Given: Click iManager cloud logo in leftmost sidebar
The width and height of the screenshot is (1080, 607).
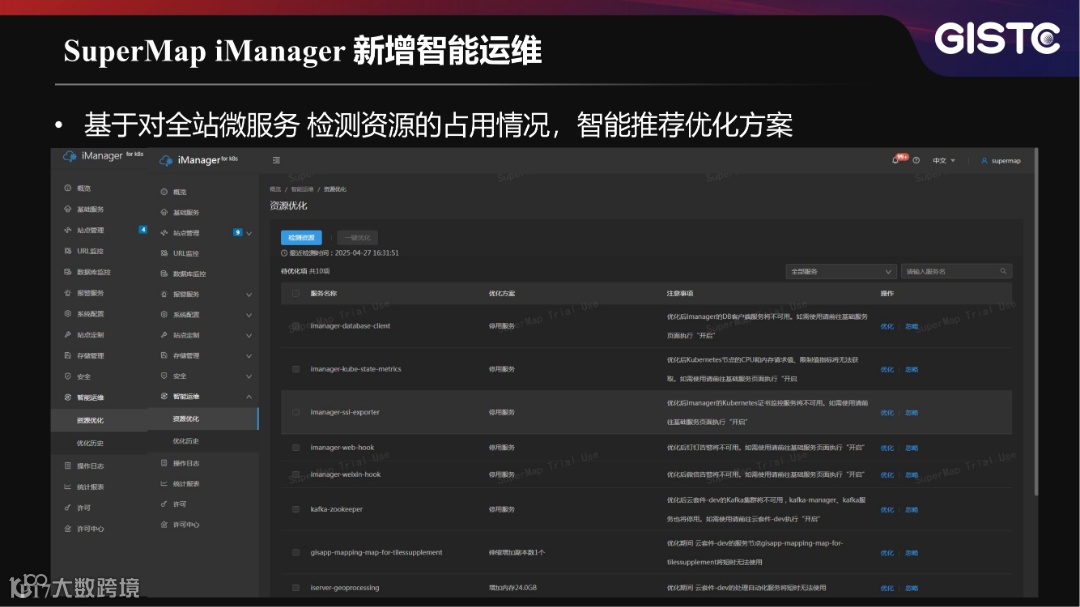Looking at the screenshot, I should [70, 156].
